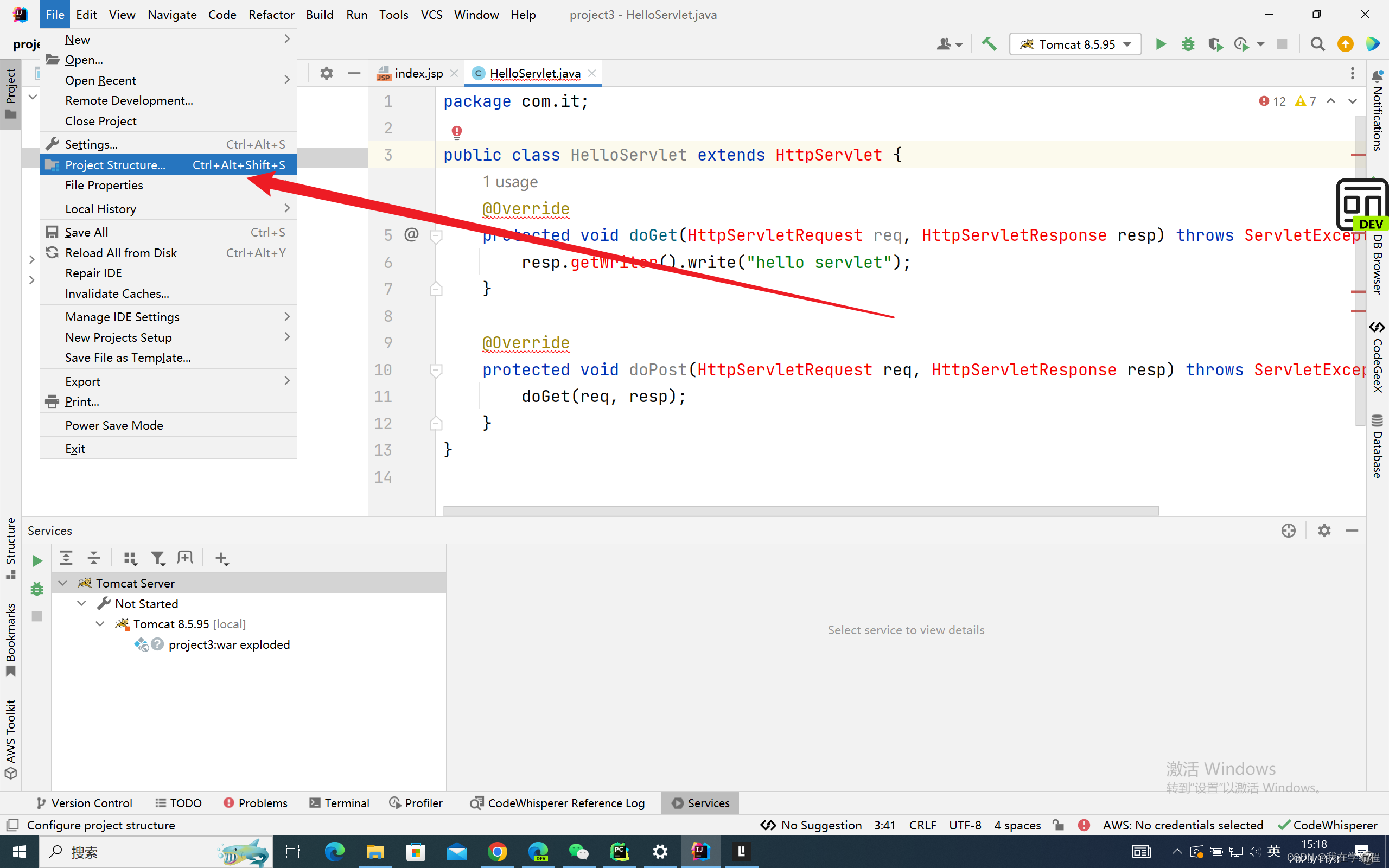Click Add Service plus icon

pos(221,558)
